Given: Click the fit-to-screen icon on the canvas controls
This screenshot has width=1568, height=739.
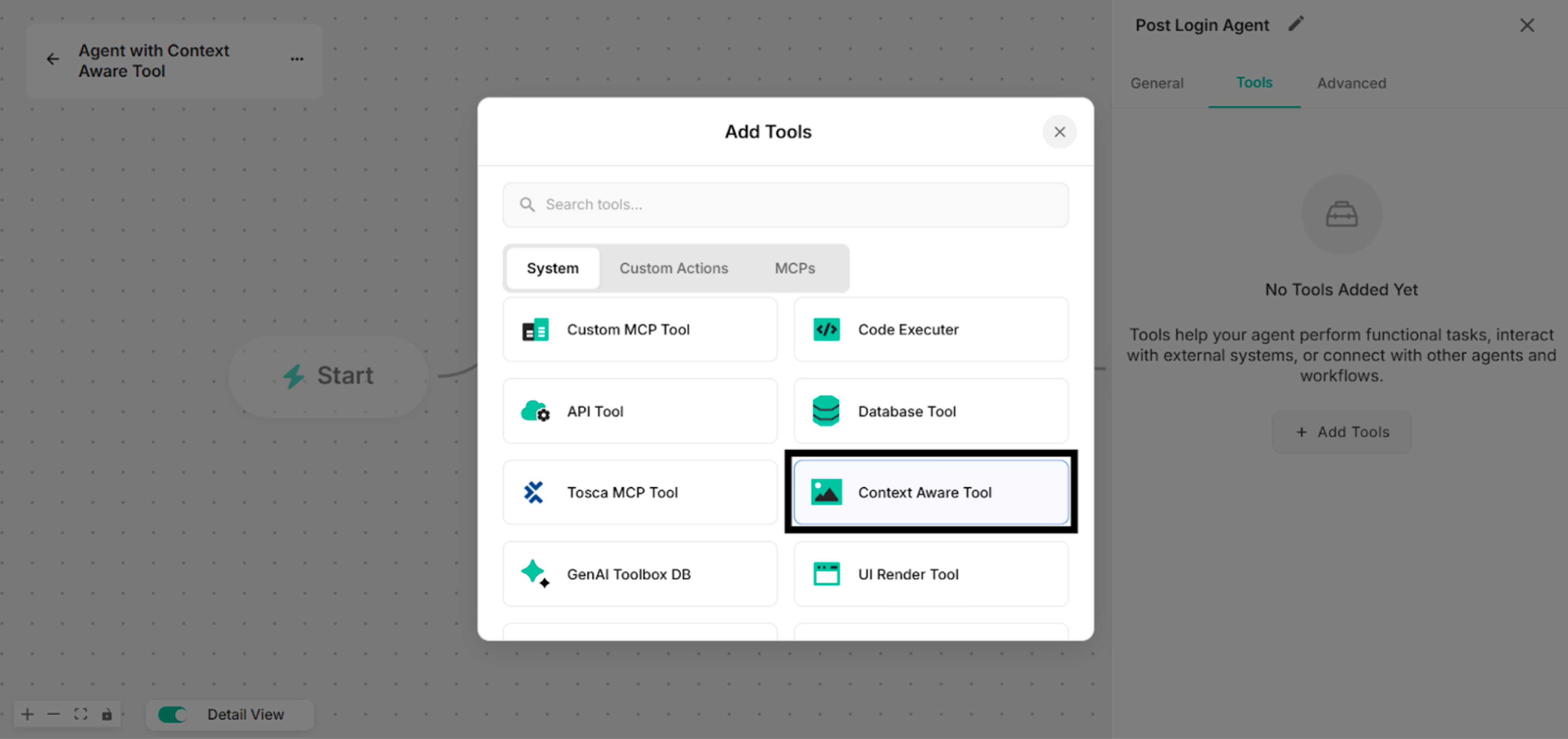Looking at the screenshot, I should [80, 714].
